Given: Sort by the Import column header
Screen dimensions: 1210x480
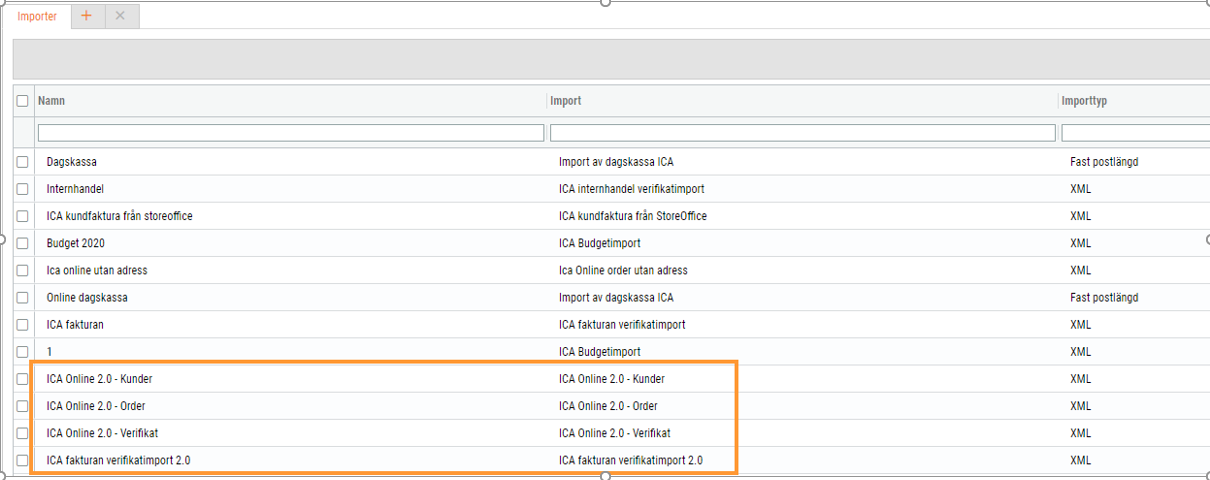Looking at the screenshot, I should 566,101.
